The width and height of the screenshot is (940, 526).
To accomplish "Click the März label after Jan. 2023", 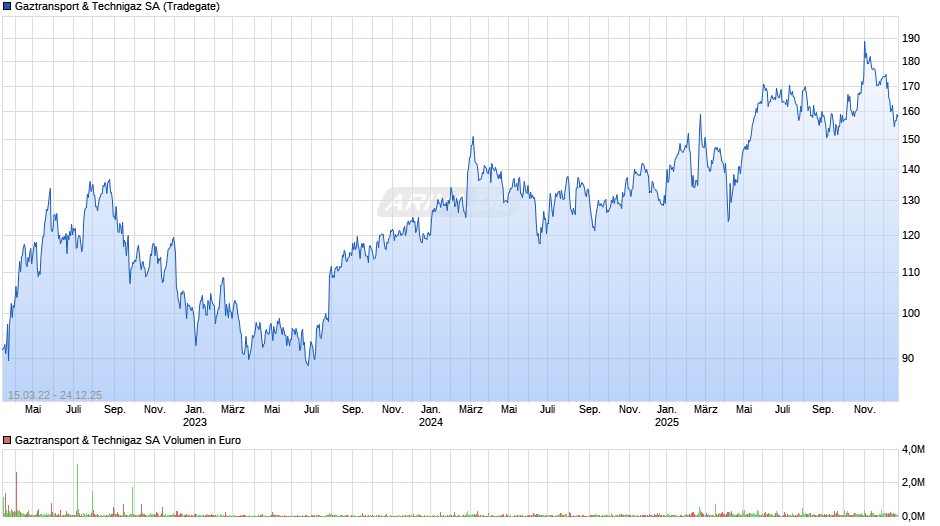I will 233,410.
